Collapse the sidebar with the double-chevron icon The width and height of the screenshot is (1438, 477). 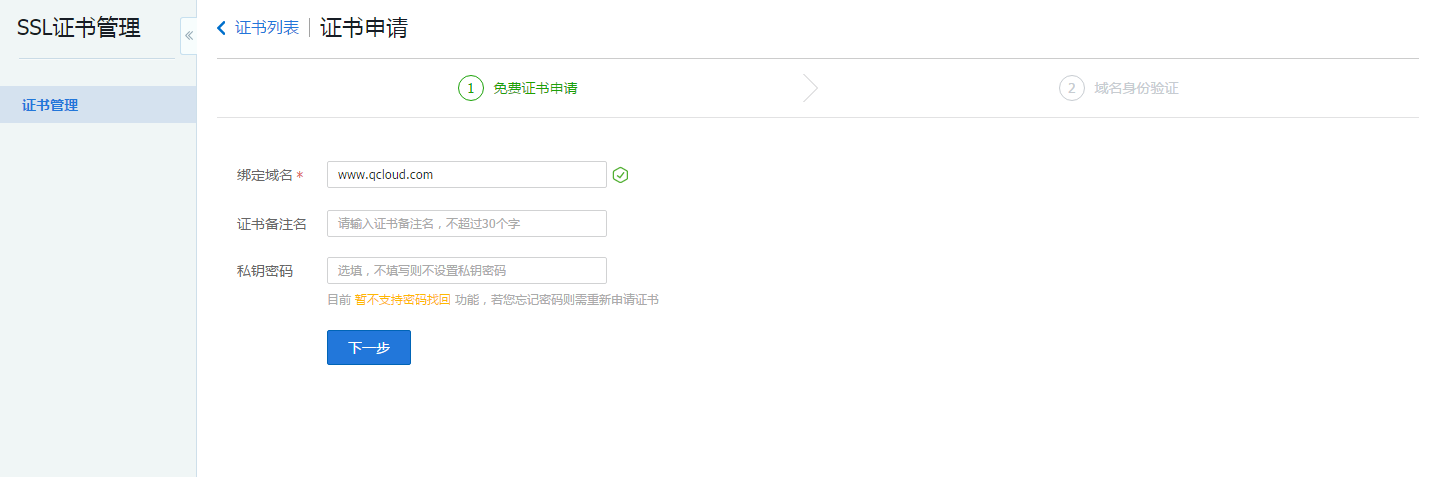(x=188, y=35)
